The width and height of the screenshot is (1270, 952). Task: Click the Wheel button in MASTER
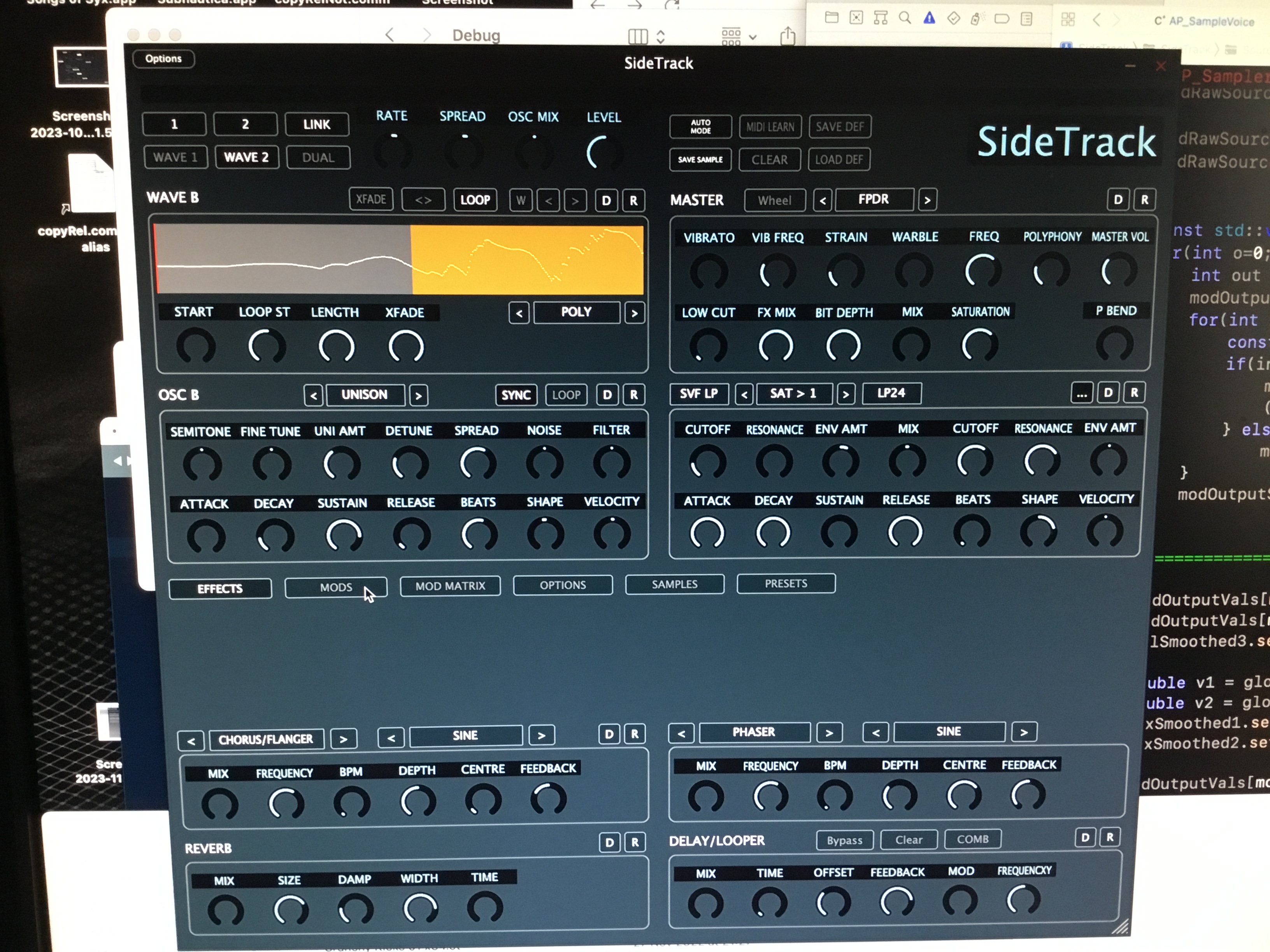click(x=775, y=200)
